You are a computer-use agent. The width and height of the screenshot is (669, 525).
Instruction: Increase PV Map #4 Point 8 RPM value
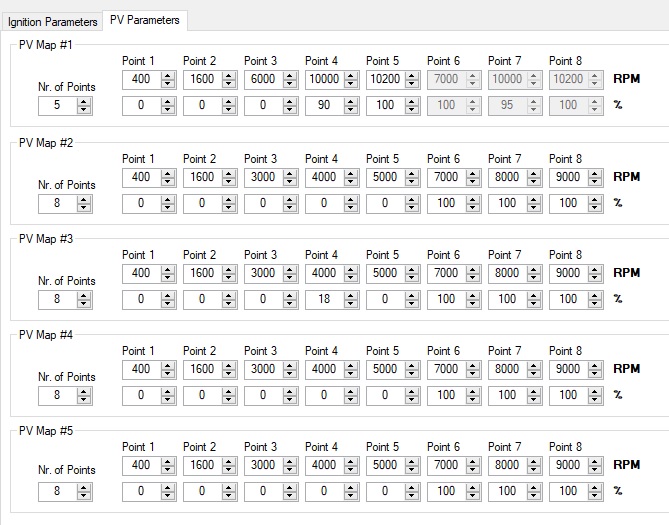595,366
